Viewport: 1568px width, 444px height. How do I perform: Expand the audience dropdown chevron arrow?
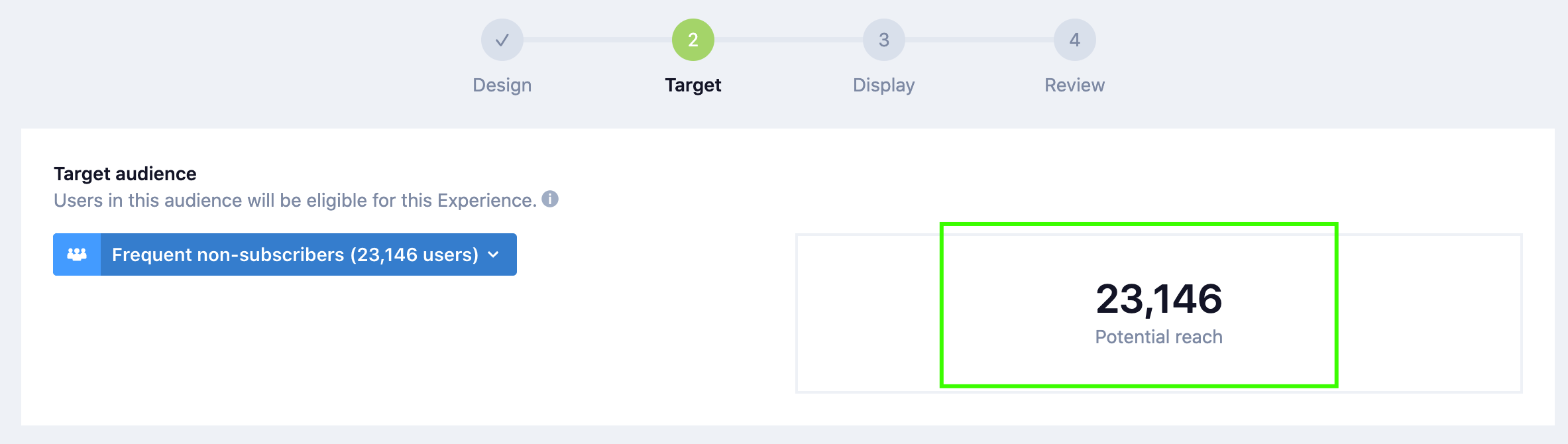493,254
